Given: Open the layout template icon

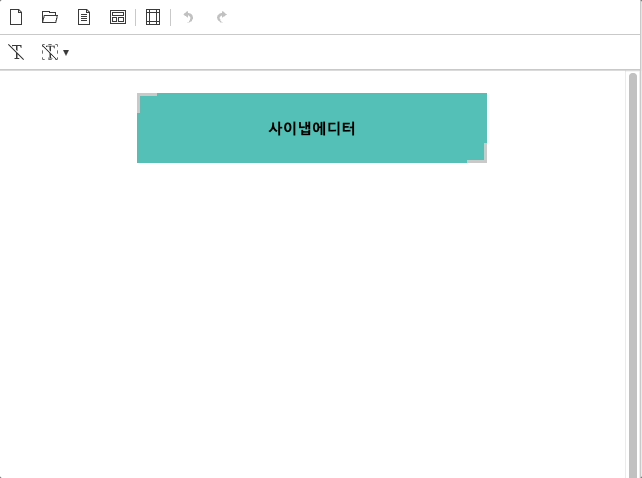Looking at the screenshot, I should pyautogui.click(x=118, y=17).
